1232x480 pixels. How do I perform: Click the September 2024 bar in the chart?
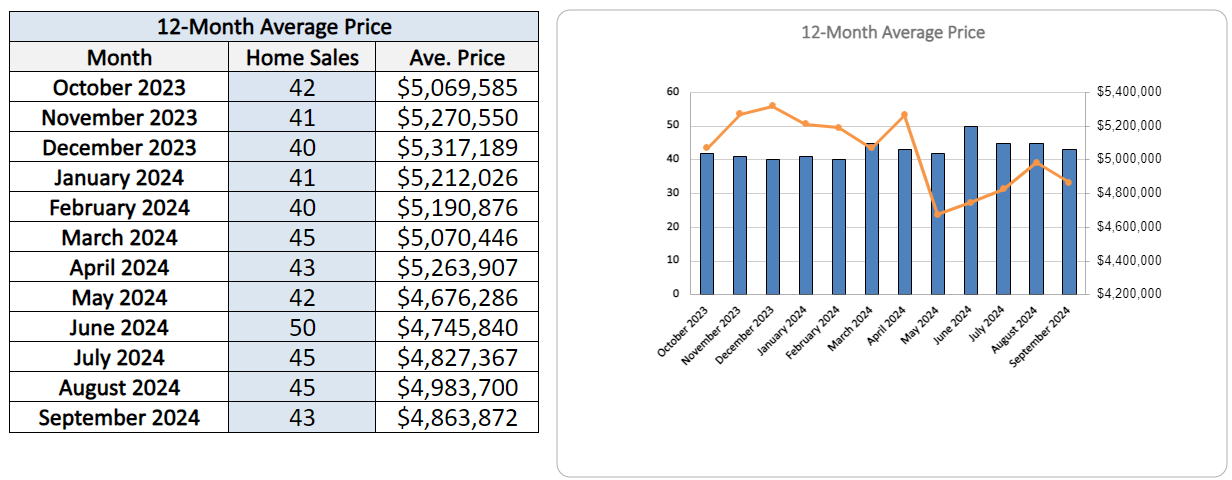tap(1069, 222)
